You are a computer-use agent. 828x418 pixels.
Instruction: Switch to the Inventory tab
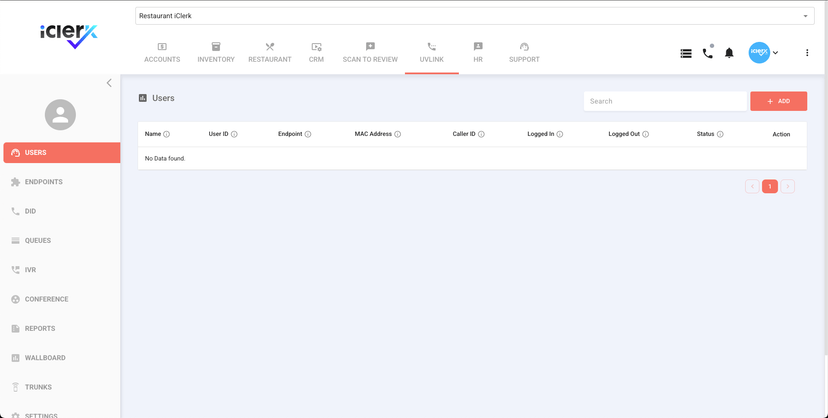[x=216, y=53]
